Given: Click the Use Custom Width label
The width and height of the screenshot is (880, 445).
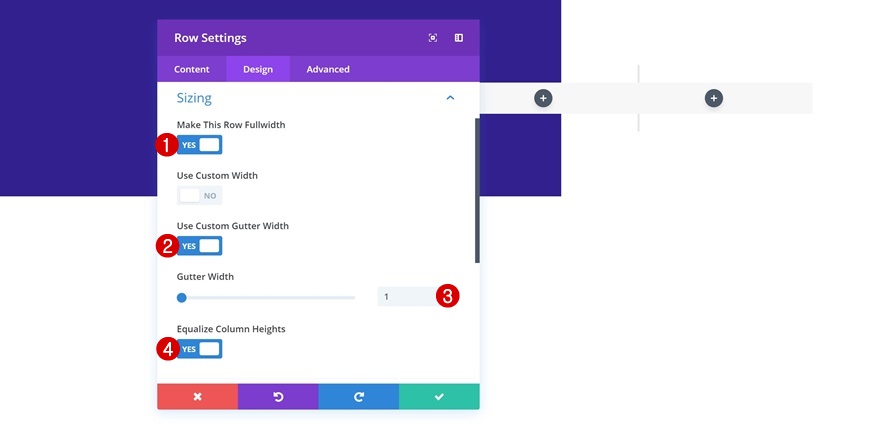Looking at the screenshot, I should tap(217, 176).
